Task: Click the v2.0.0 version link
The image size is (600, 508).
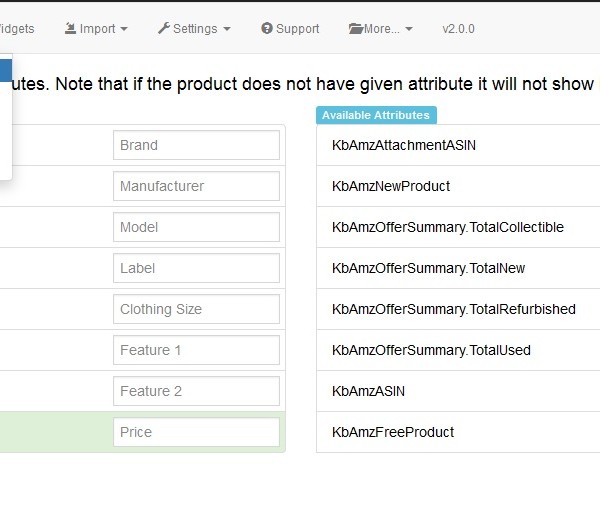Action: click(458, 29)
